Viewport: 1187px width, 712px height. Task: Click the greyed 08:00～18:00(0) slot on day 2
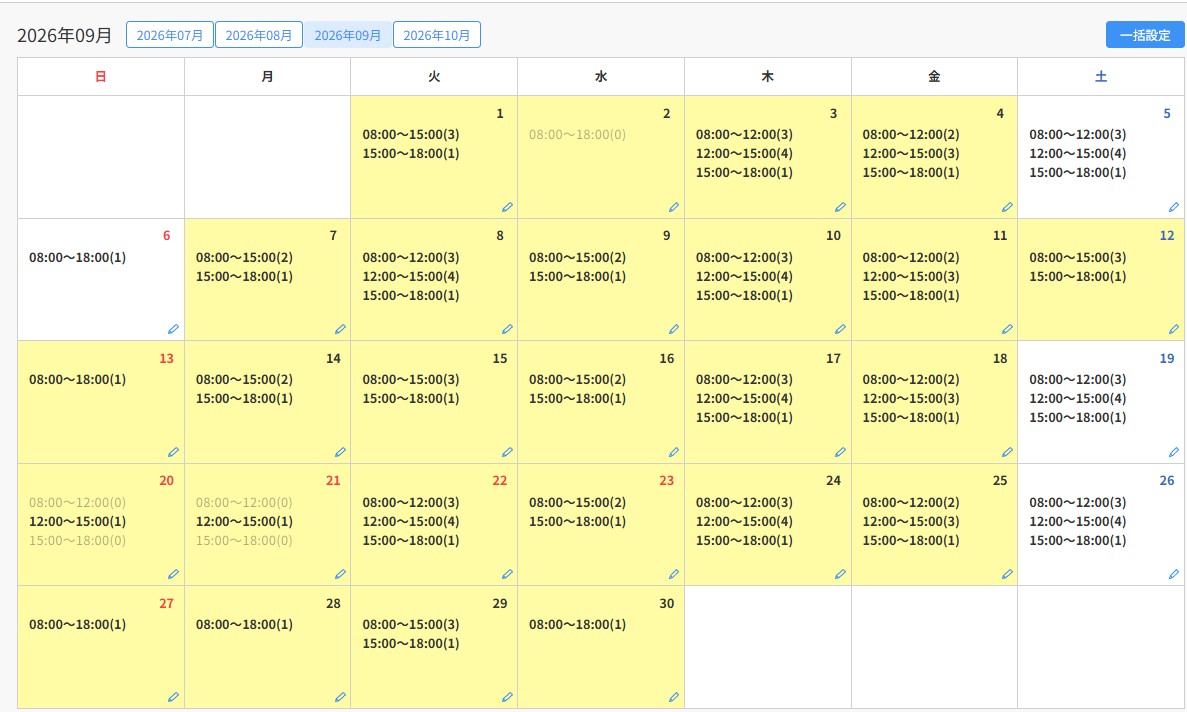pos(578,135)
